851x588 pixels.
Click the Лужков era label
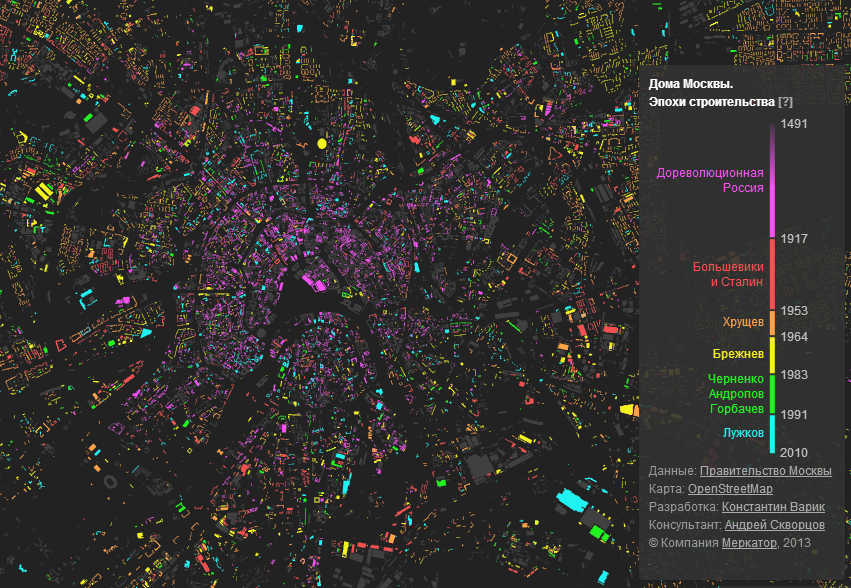[x=744, y=433]
